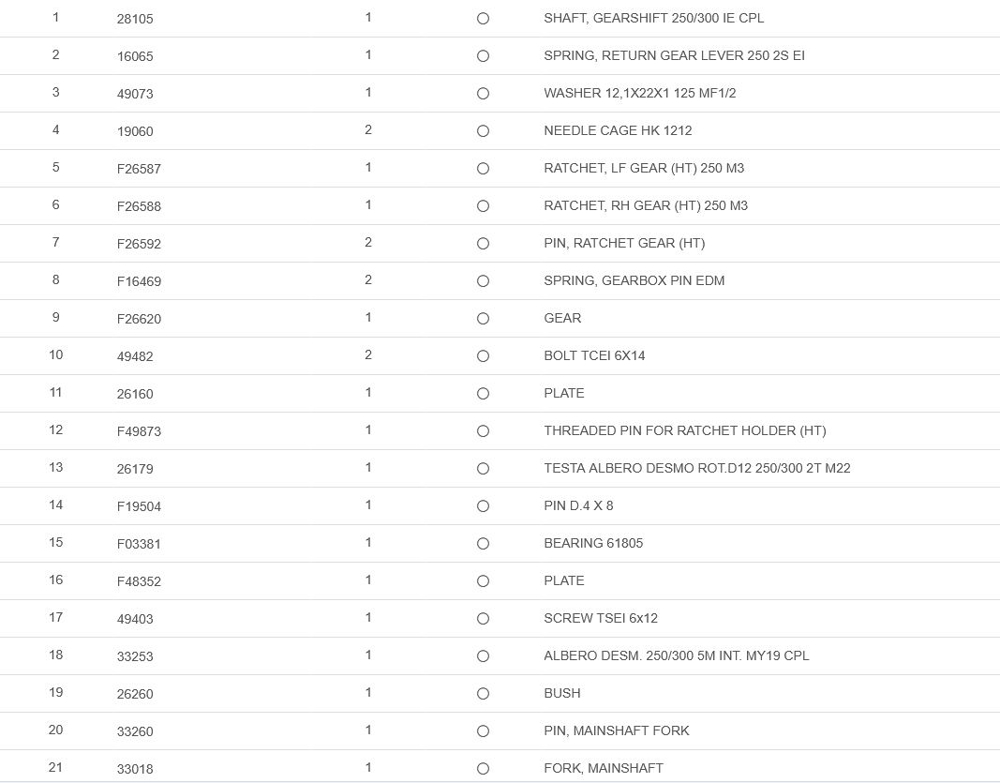Viewport: 1000px width, 783px height.
Task: Select the circle beside the GEAR part F26620
Action: tap(483, 319)
